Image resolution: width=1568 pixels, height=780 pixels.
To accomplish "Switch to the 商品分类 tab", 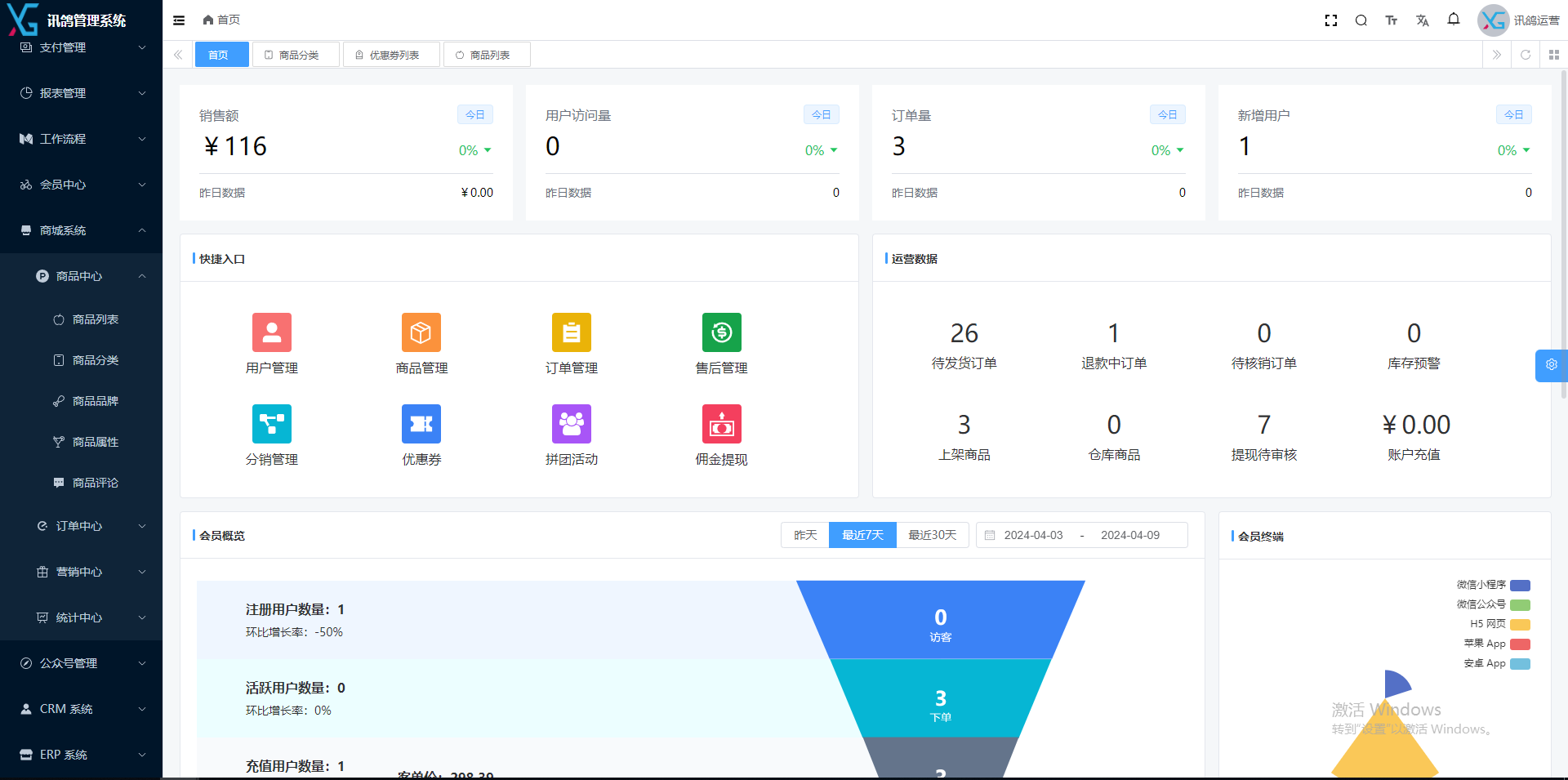I will point(296,55).
